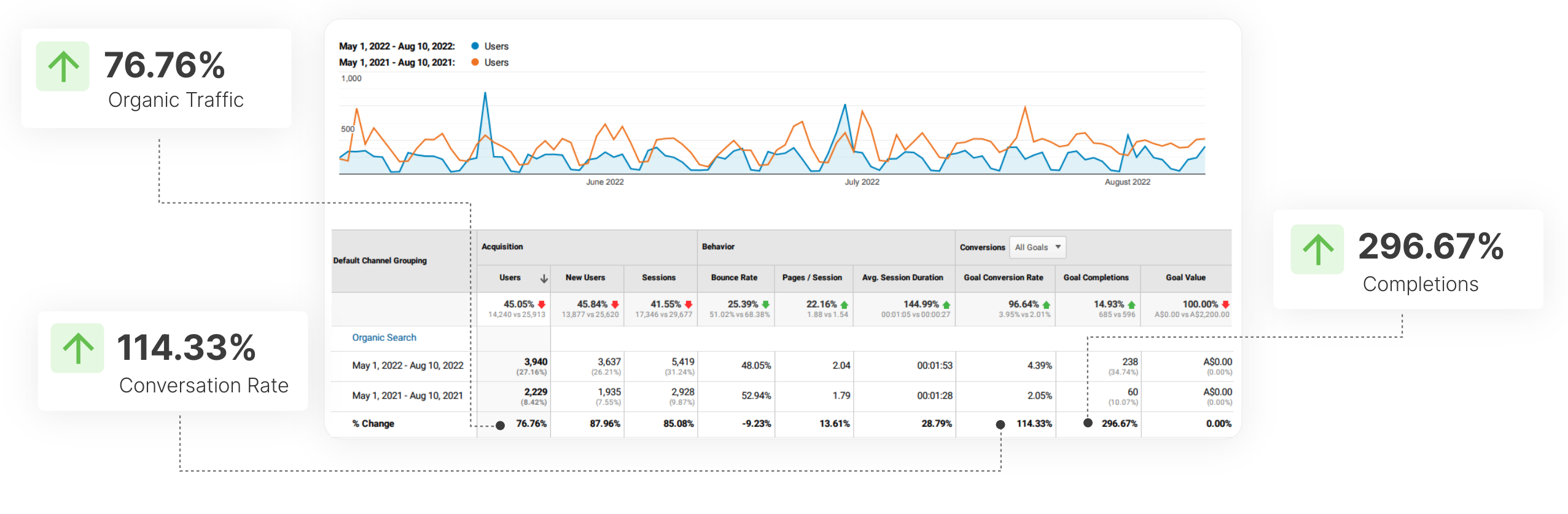Screen dimensions: 1568x514
Task: Click the orange Users legend dot for 2021
Action: click(475, 62)
